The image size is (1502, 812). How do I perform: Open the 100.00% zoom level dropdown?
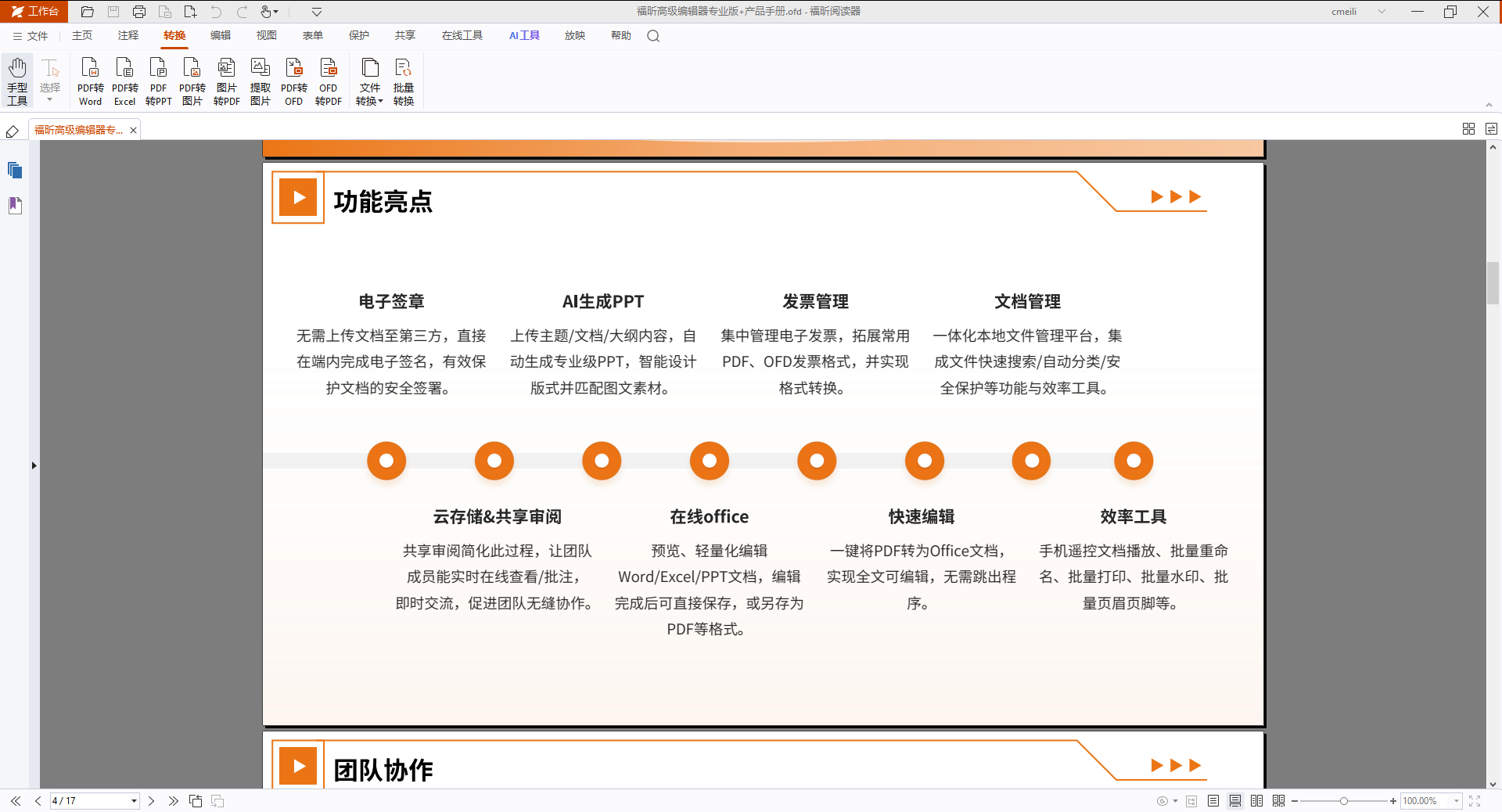click(1457, 801)
